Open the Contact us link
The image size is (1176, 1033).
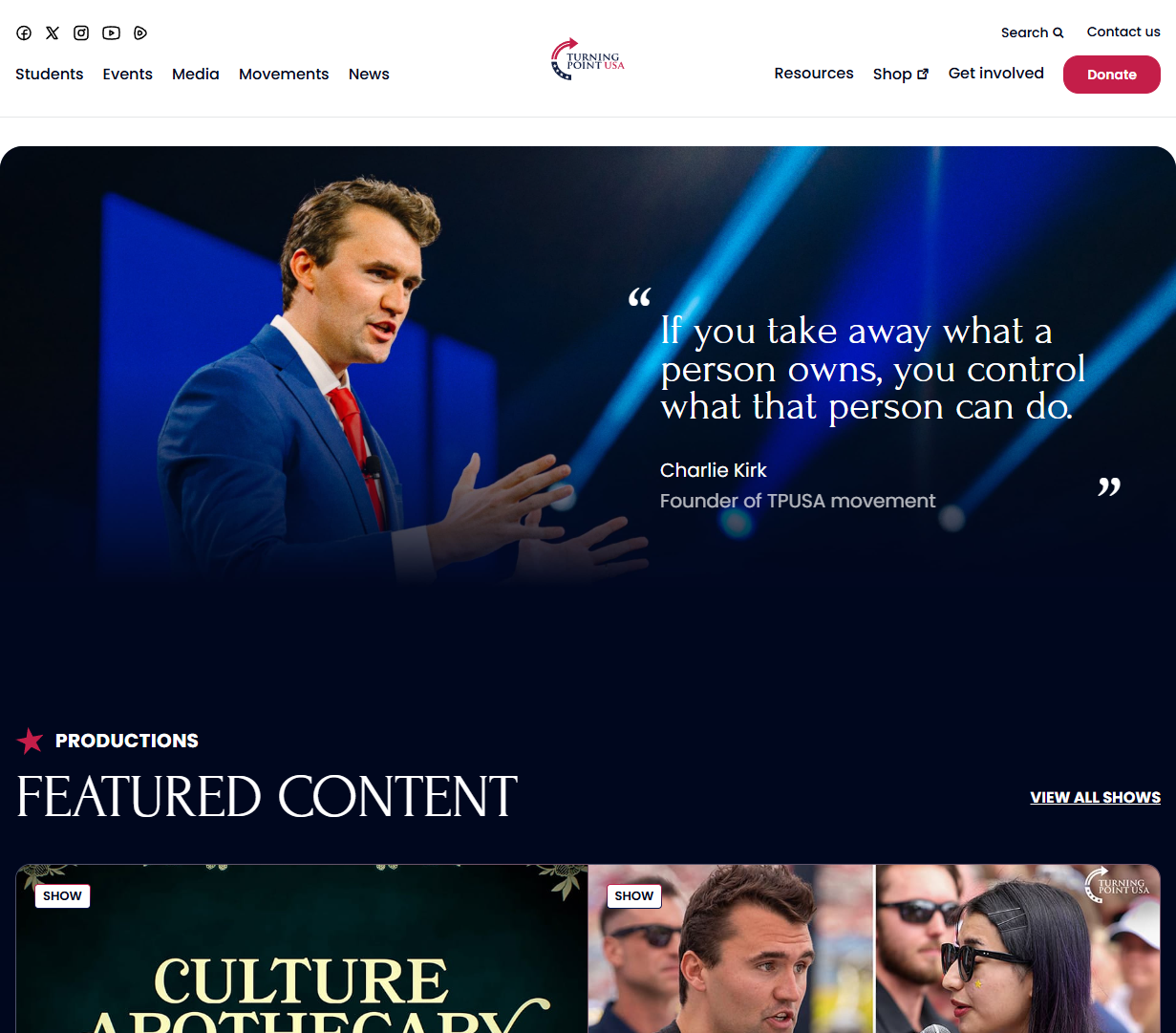click(1123, 32)
